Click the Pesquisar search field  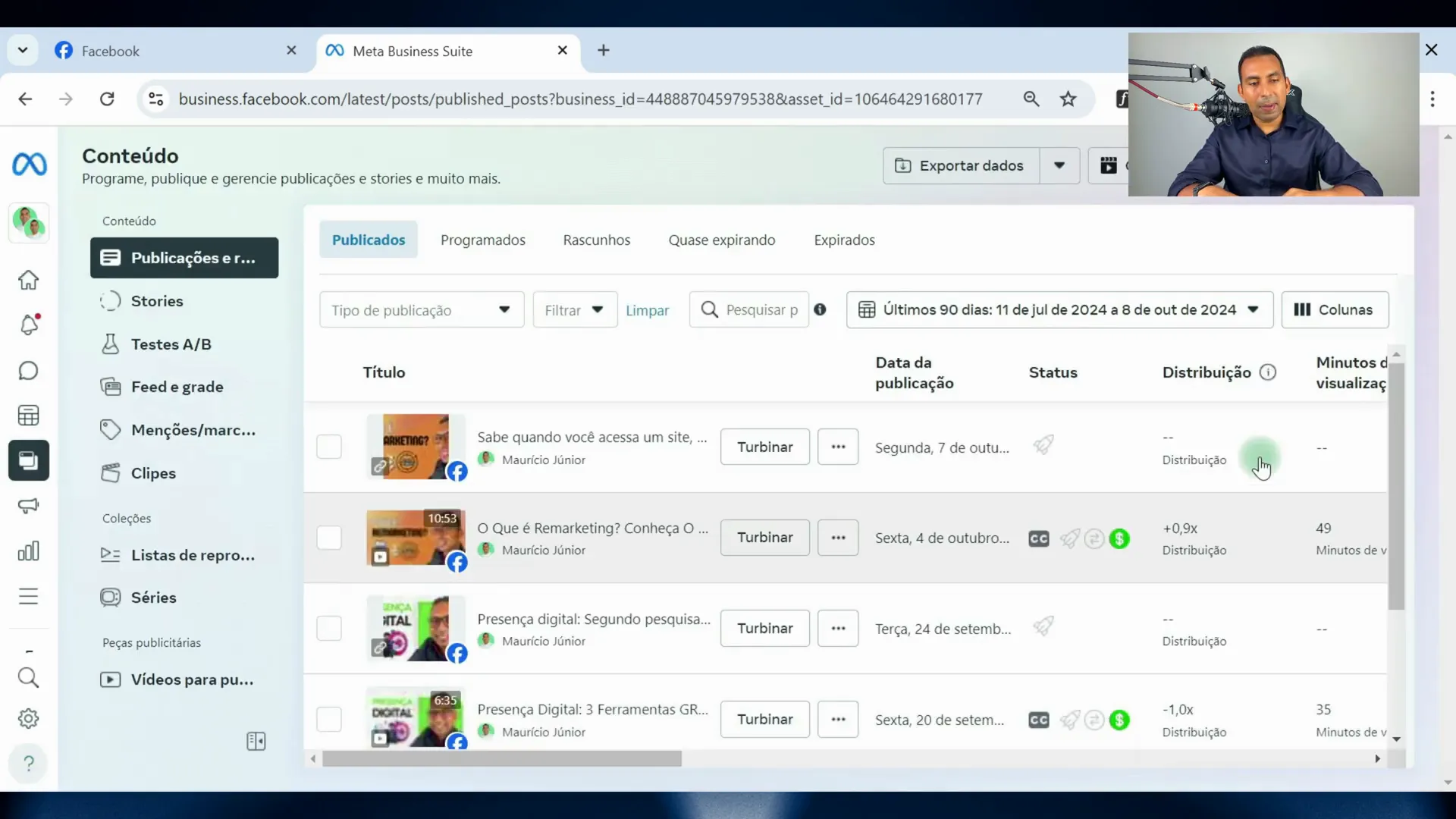749,309
